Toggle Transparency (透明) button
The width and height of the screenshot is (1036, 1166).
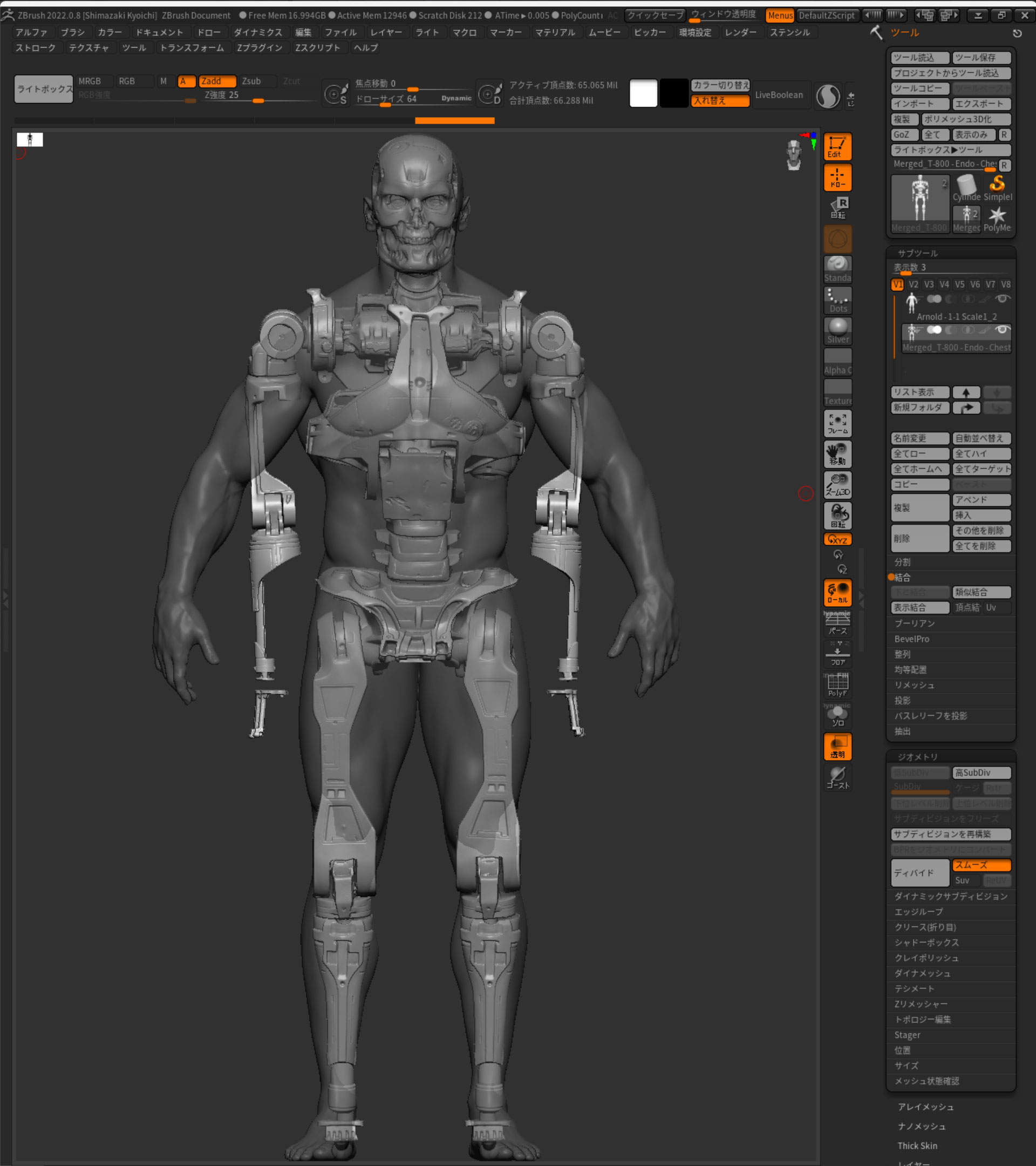(837, 746)
